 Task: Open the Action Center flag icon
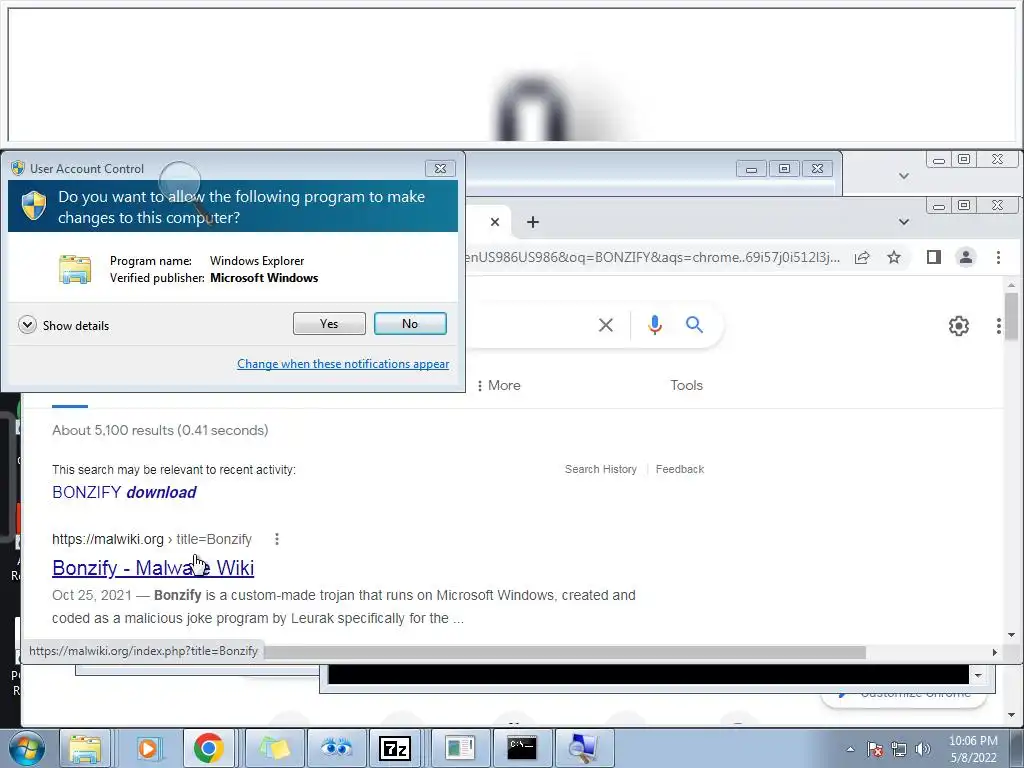pos(875,749)
